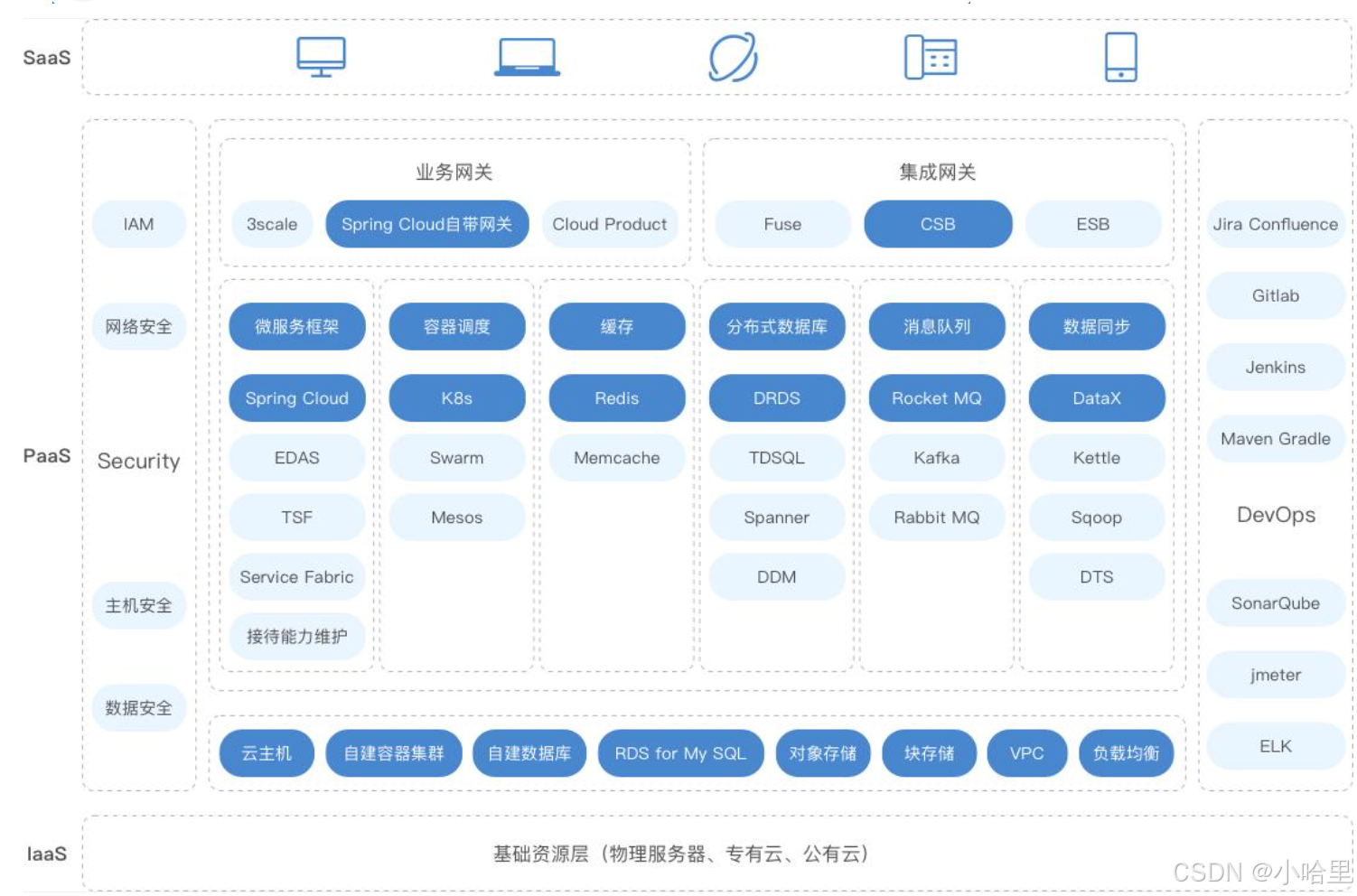This screenshot has width=1357, height=896.
Task: Click the EDAS pill
Action: click(x=297, y=458)
